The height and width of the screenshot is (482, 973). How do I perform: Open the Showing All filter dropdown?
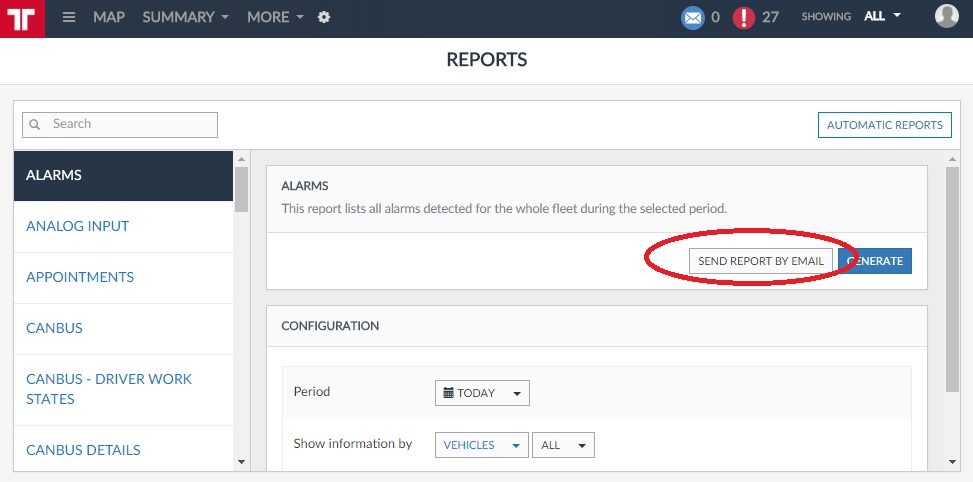point(883,16)
